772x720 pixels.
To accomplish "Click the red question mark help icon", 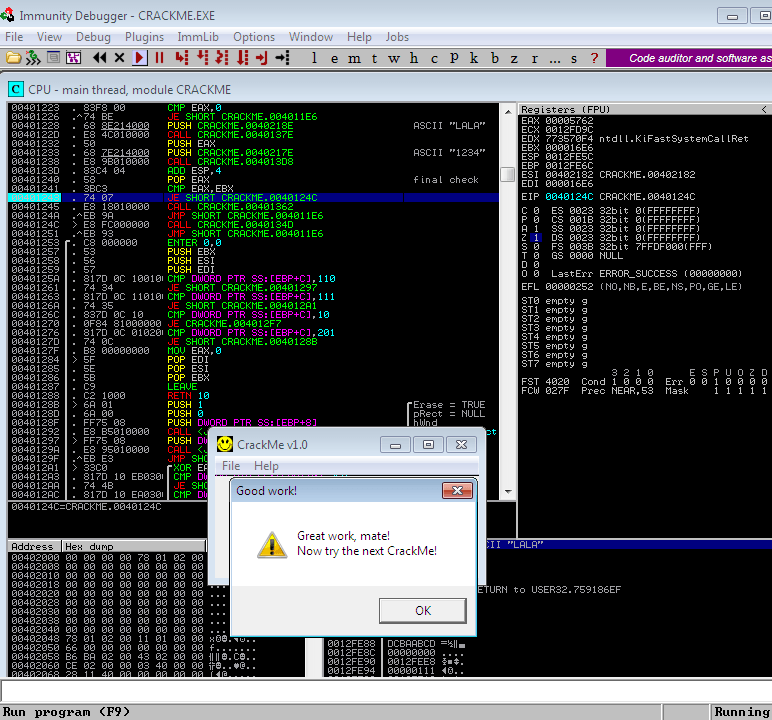I will tap(594, 58).
